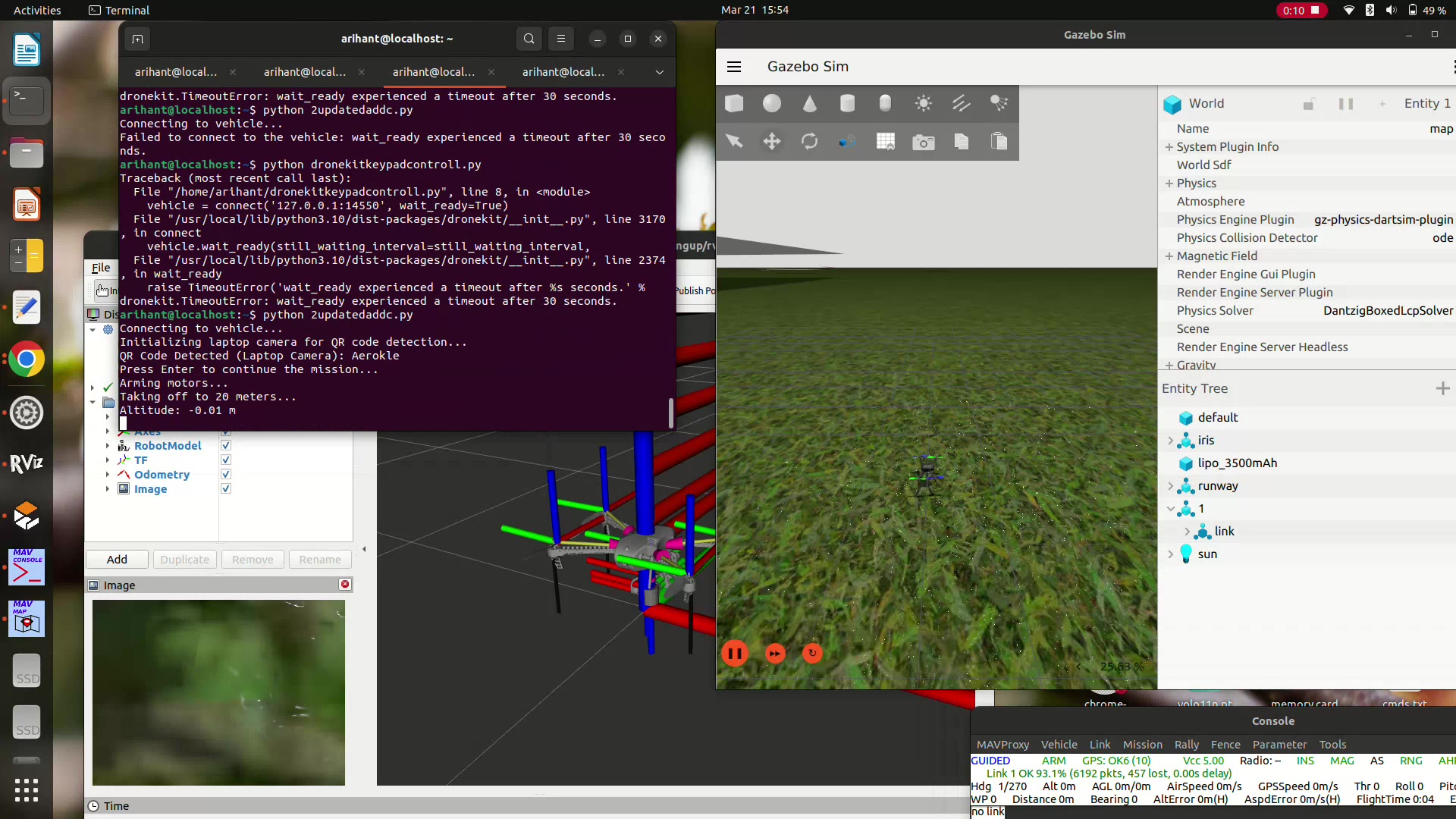
Task: Uncheck the Odometry display checkbox
Action: [226, 475]
